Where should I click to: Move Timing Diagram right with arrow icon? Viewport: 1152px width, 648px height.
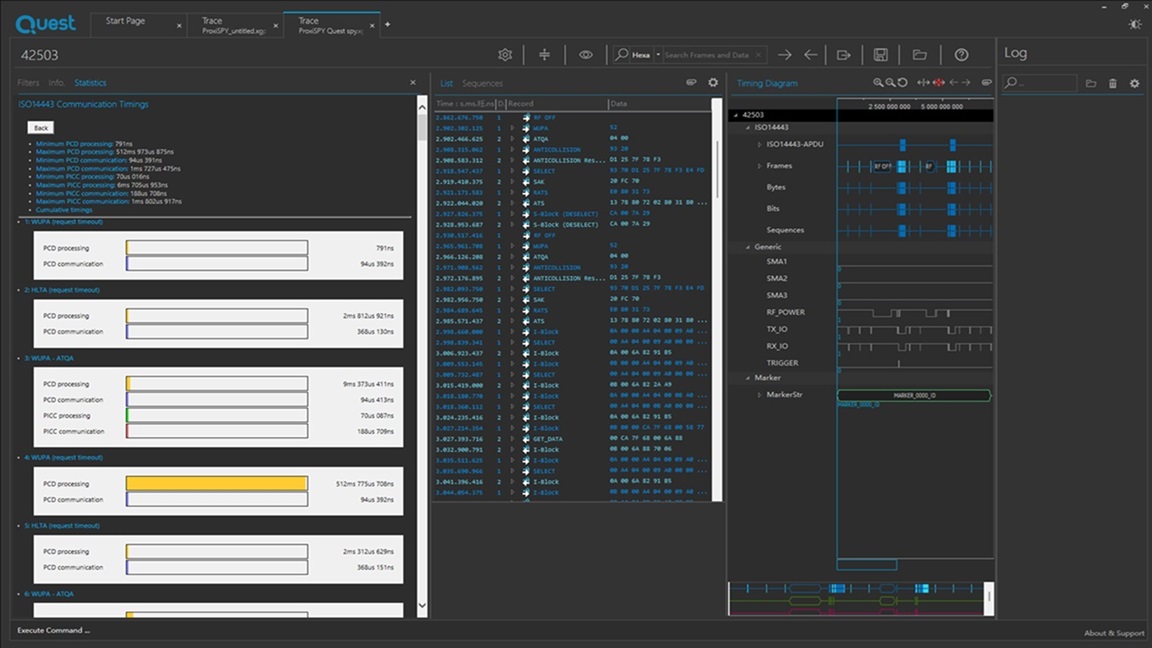[x=966, y=83]
